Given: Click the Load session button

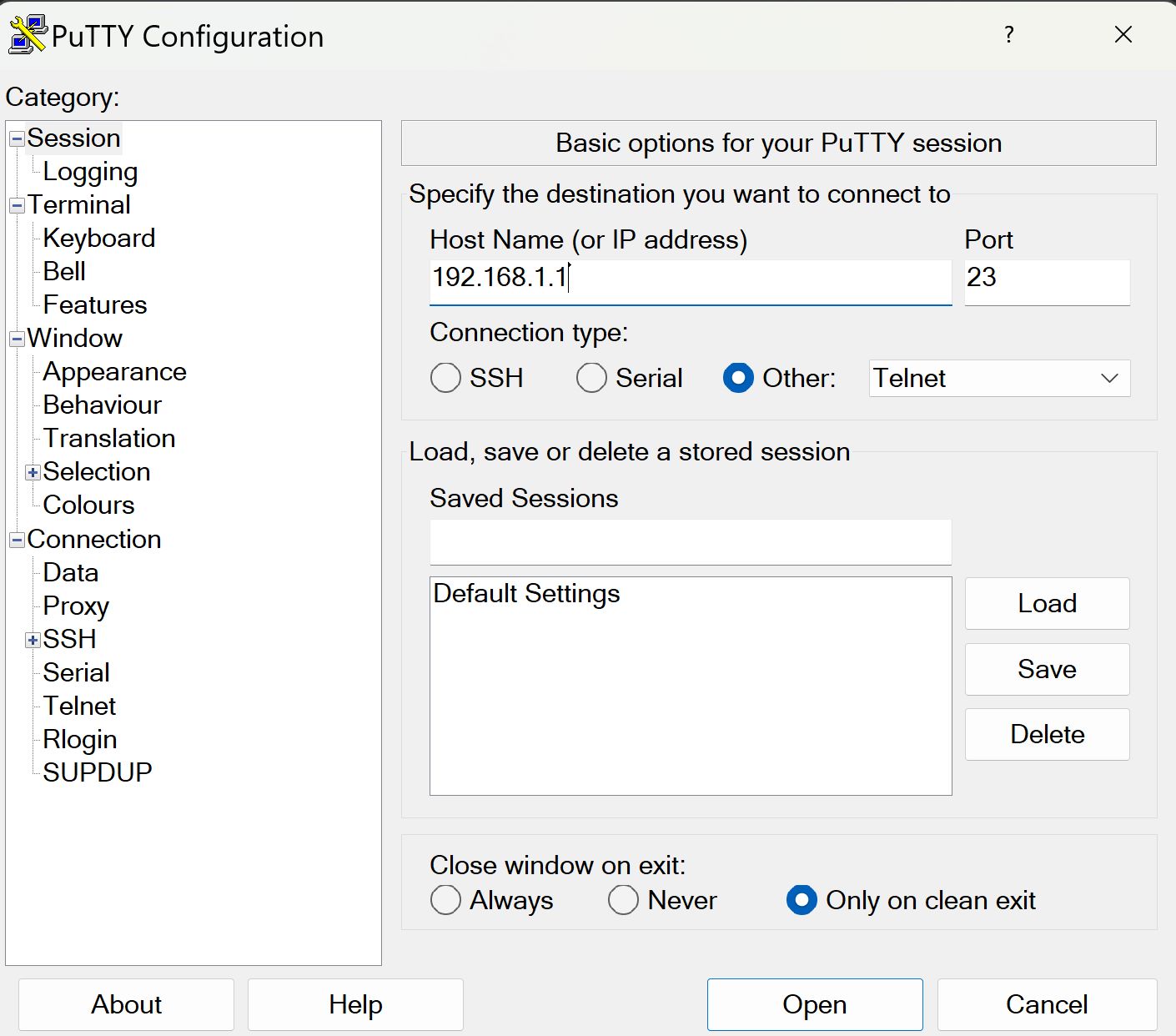Looking at the screenshot, I should click(x=1048, y=603).
